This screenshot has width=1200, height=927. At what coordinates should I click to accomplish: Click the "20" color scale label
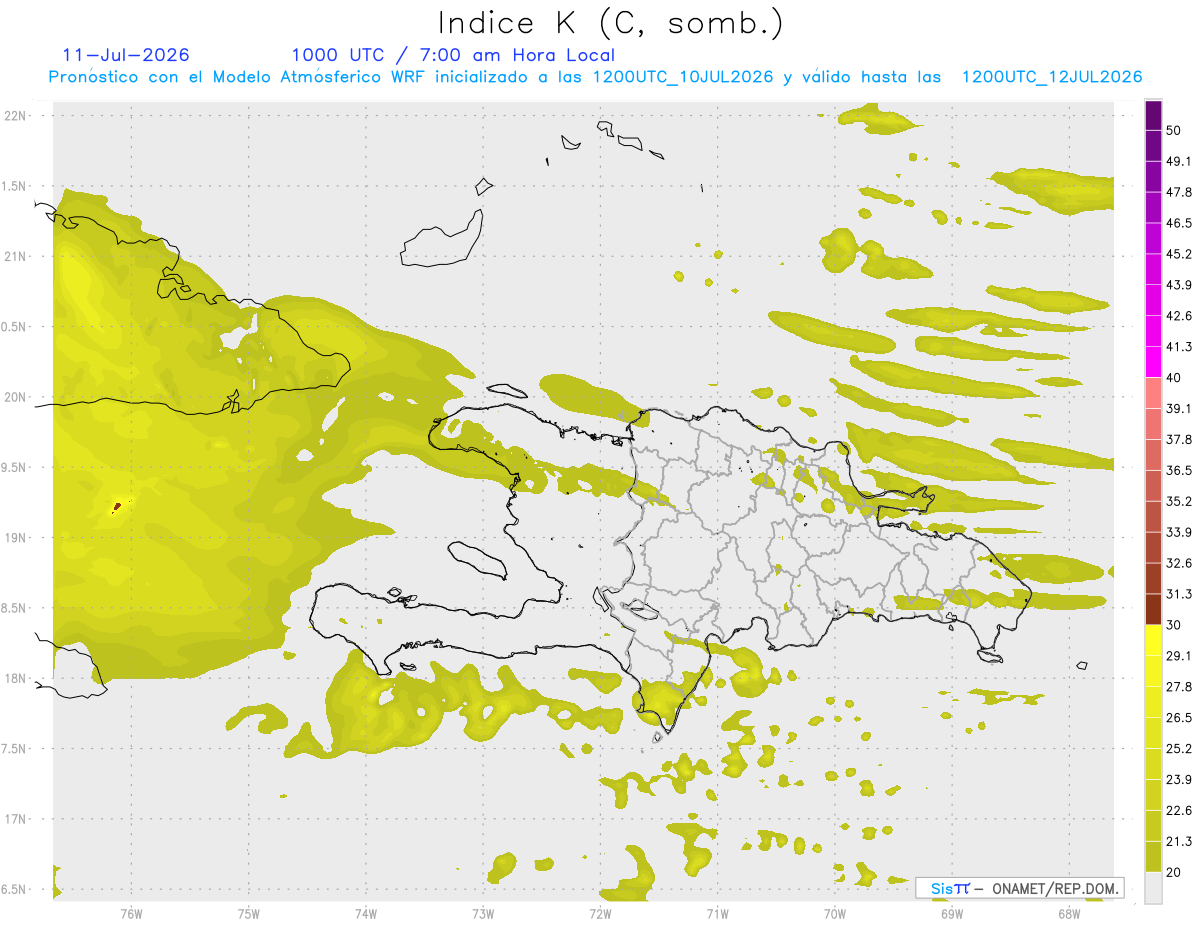coord(1175,873)
